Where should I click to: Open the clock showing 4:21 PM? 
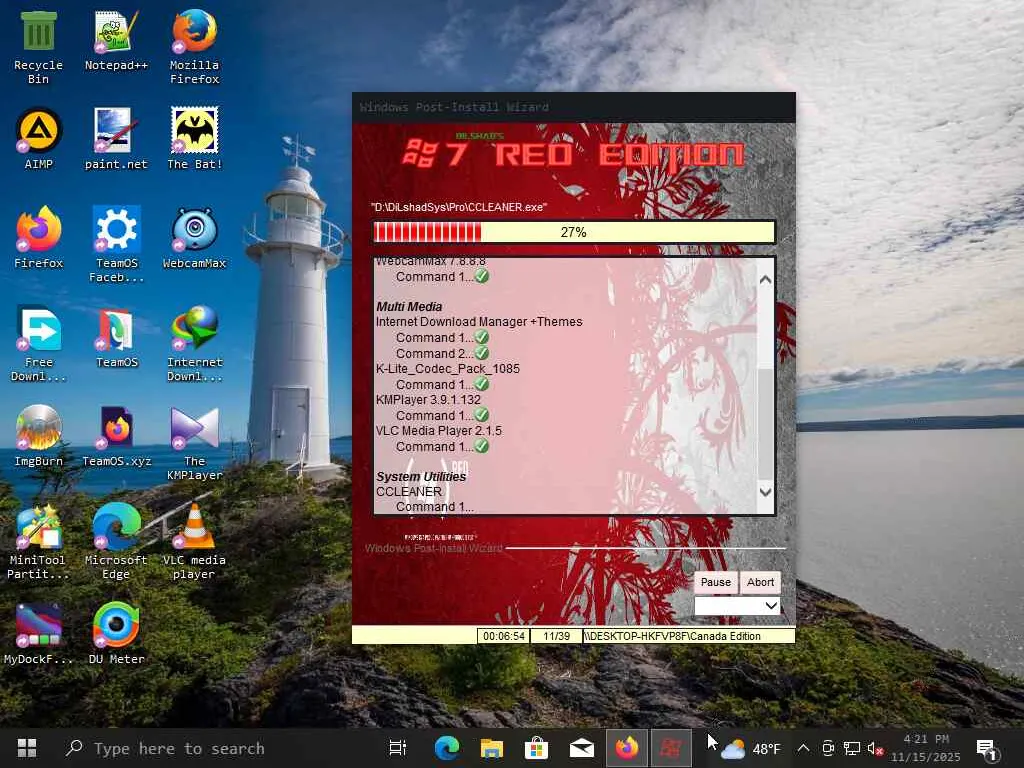coord(926,748)
